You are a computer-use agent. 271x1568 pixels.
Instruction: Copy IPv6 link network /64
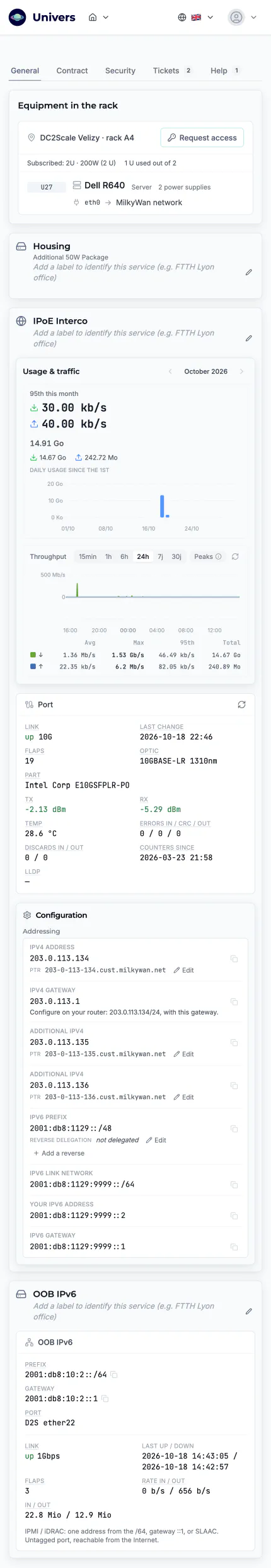click(234, 1185)
